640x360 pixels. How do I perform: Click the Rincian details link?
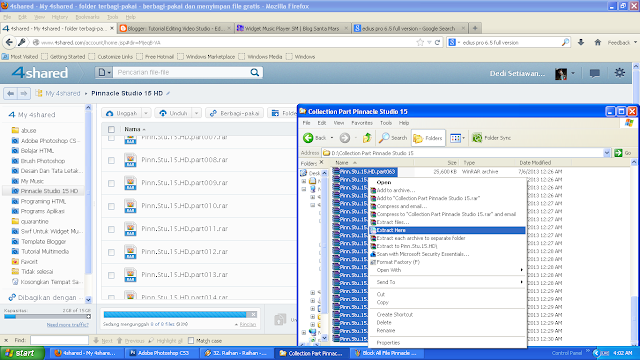click(x=248, y=324)
